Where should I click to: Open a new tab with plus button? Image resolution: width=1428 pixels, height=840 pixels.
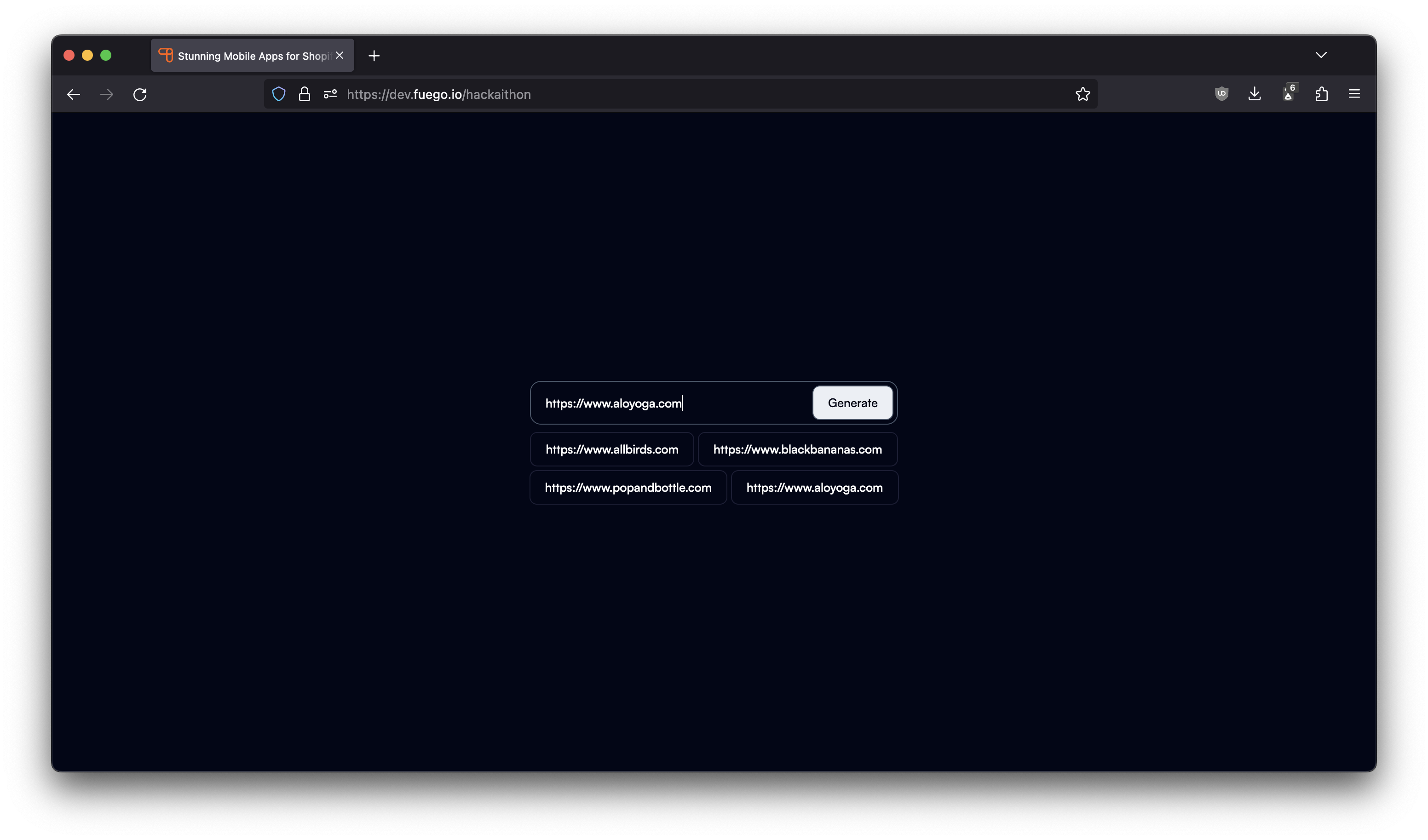tap(374, 56)
